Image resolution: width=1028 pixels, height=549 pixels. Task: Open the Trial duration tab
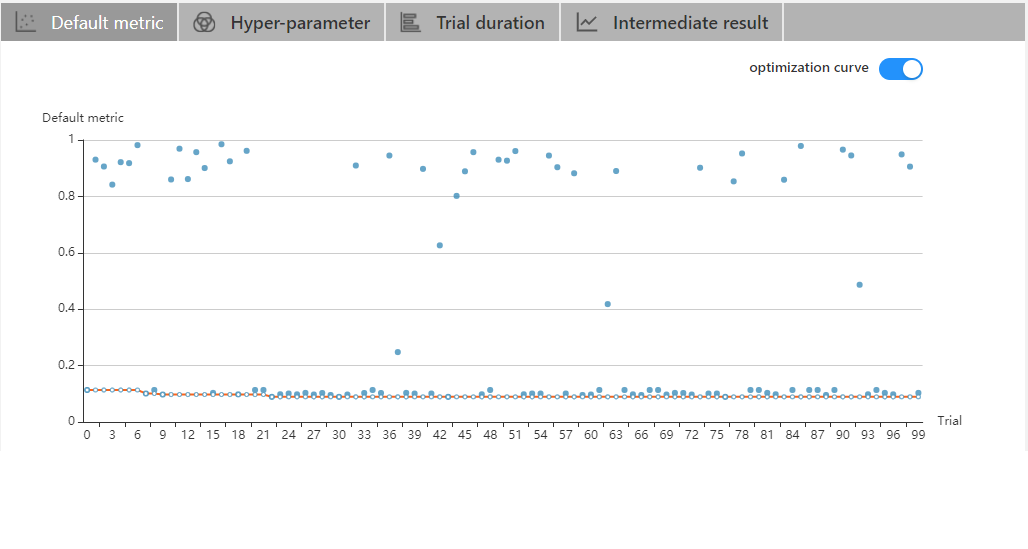tap(490, 22)
